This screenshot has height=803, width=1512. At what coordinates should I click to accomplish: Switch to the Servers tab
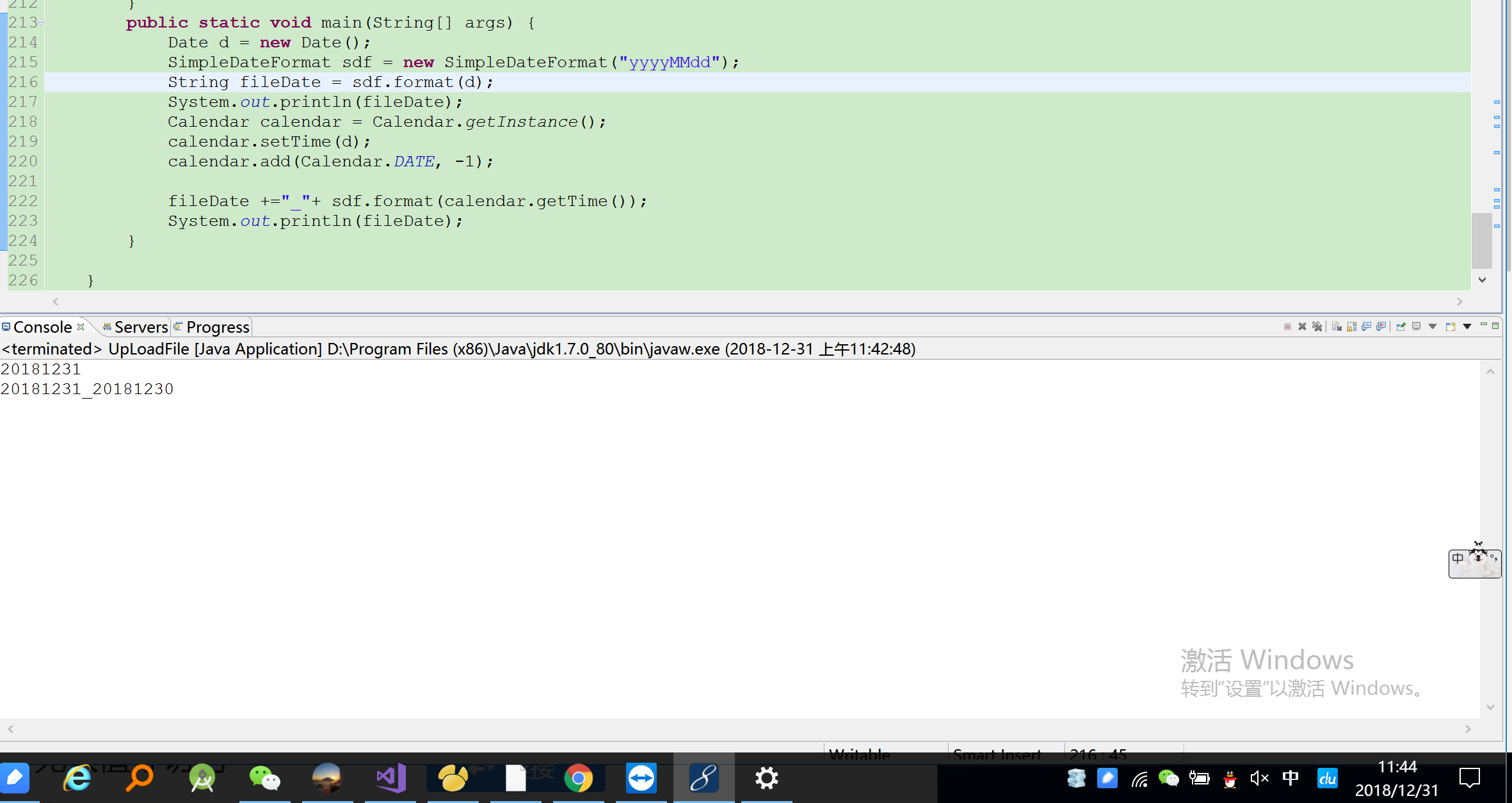[140, 327]
